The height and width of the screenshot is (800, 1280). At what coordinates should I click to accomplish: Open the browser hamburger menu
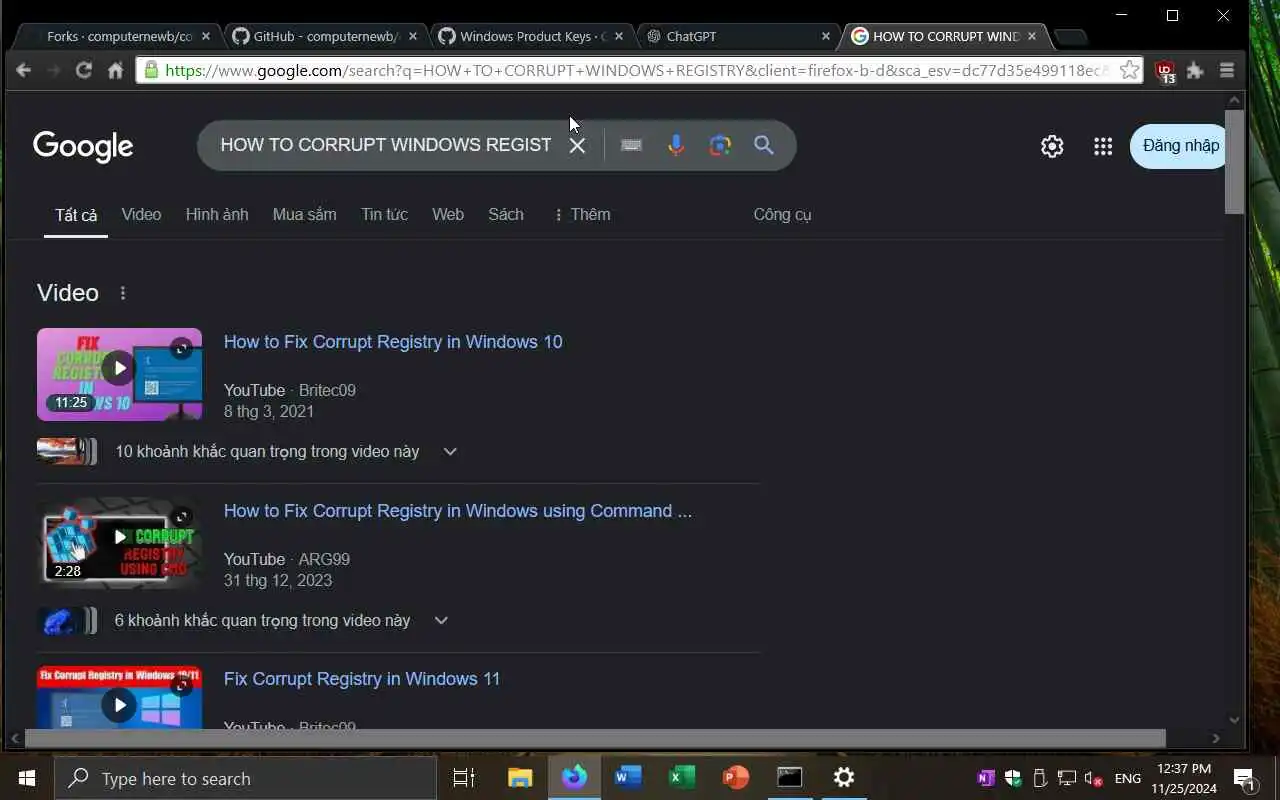pyautogui.click(x=1227, y=70)
